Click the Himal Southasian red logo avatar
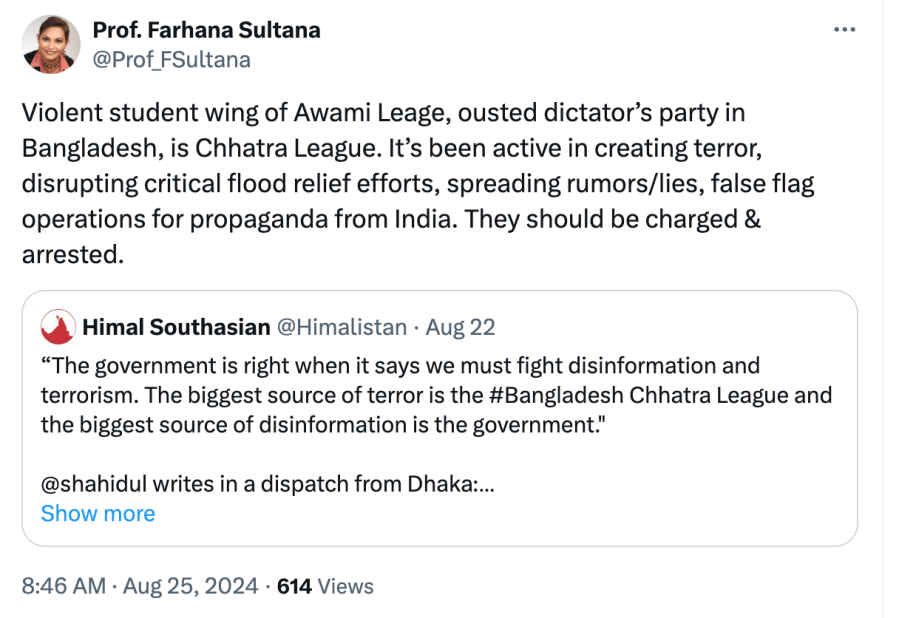Screen dimensions: 899x618 pos(57,327)
